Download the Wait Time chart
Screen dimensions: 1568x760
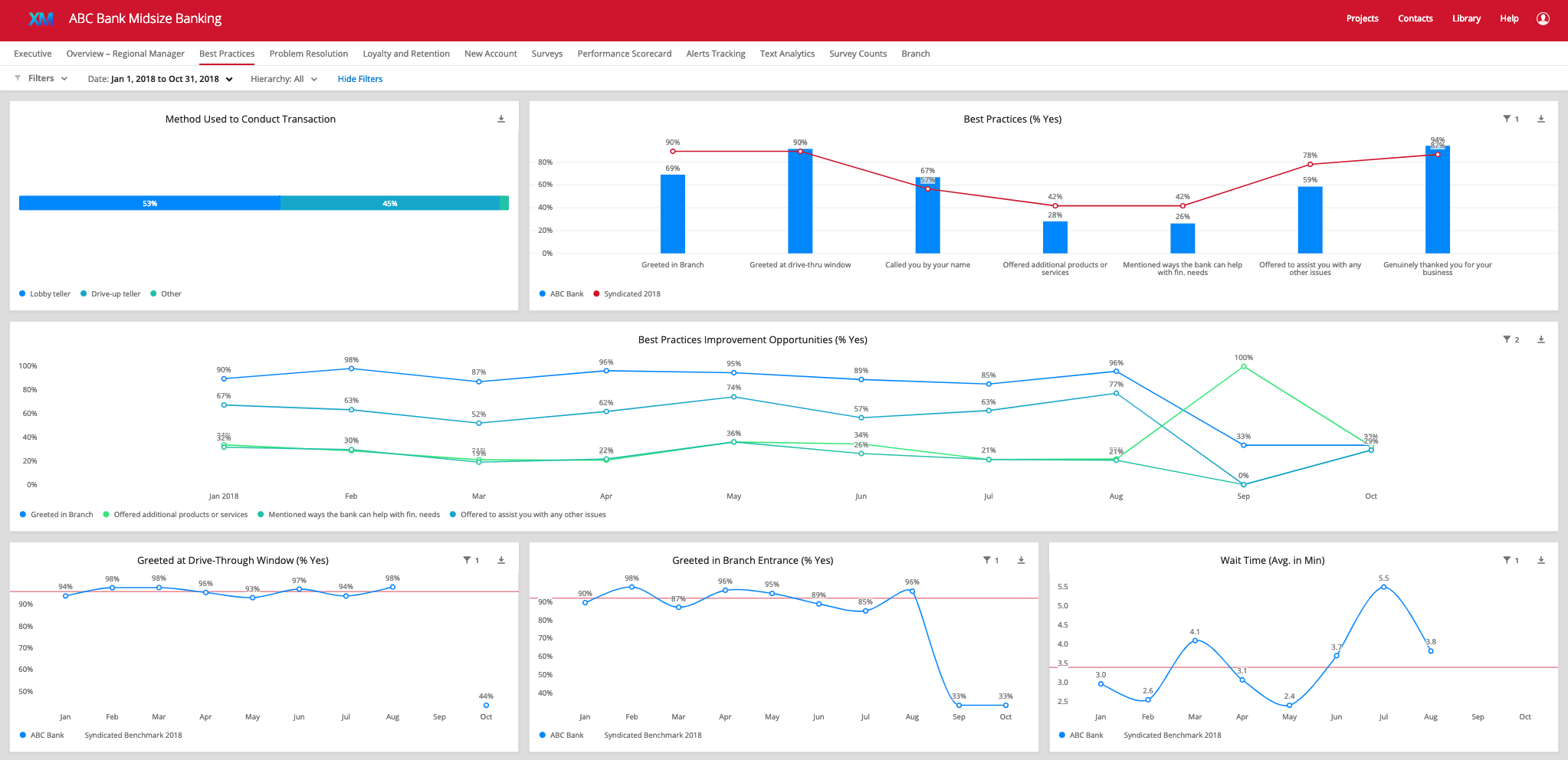click(1541, 560)
